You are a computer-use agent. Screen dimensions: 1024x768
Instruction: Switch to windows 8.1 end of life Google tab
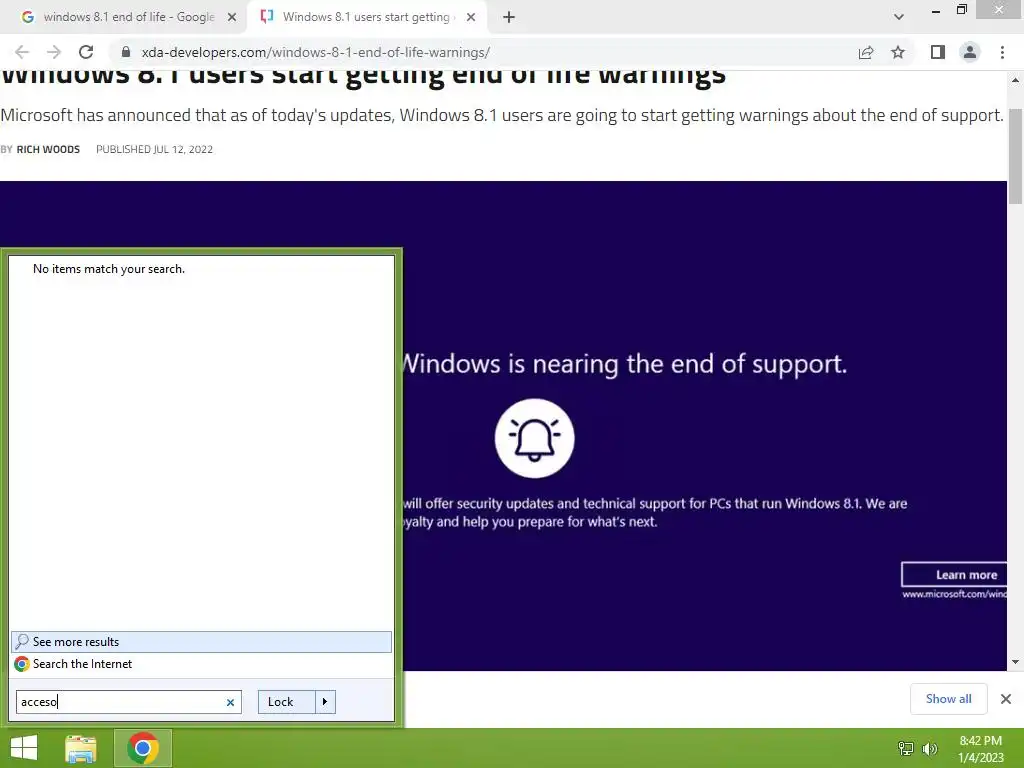[x=129, y=17]
